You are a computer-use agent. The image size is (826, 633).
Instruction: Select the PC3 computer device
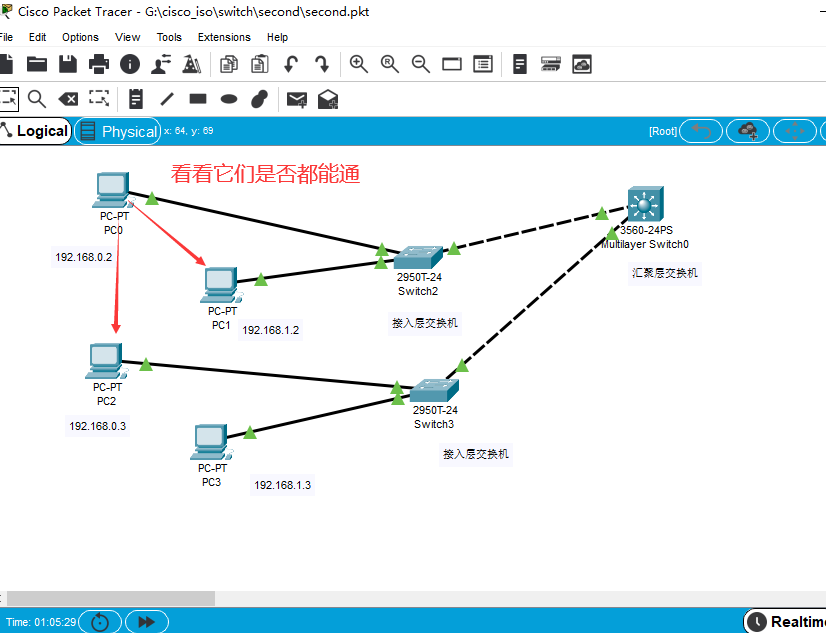point(210,442)
